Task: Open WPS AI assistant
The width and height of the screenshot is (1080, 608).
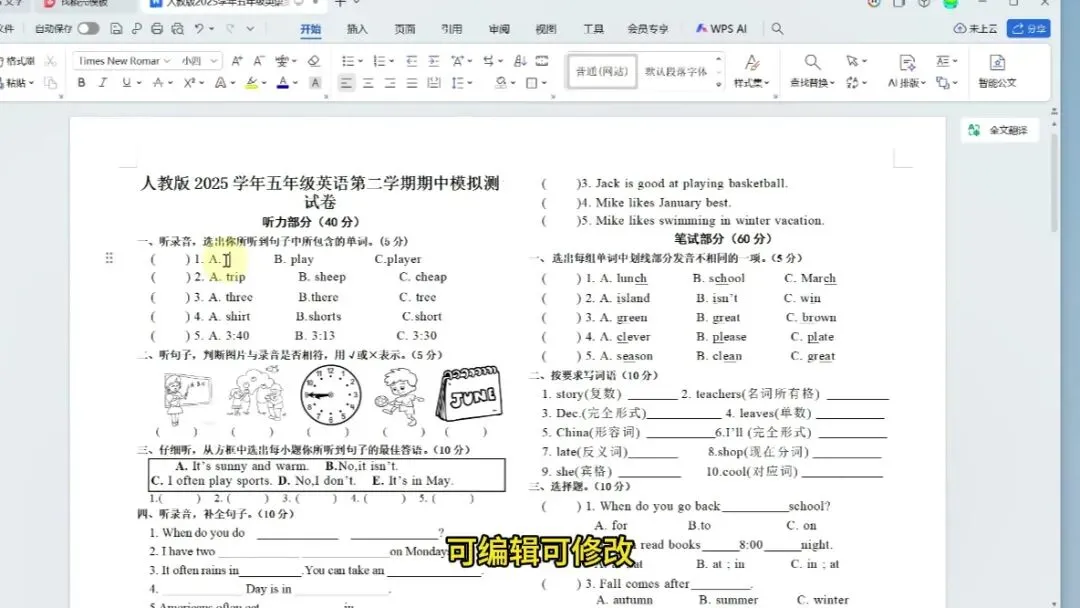Action: click(x=721, y=29)
